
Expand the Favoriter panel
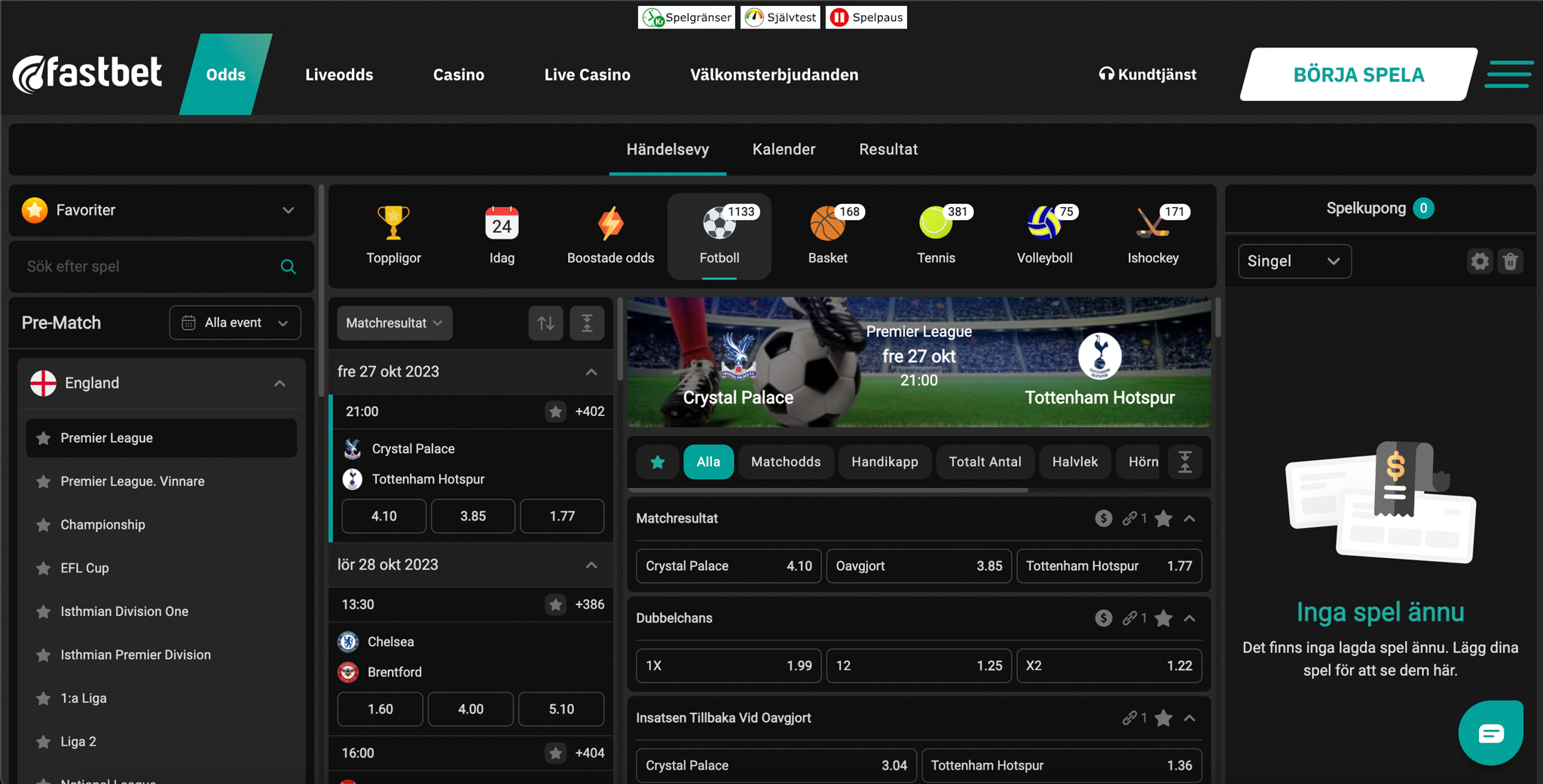click(161, 210)
